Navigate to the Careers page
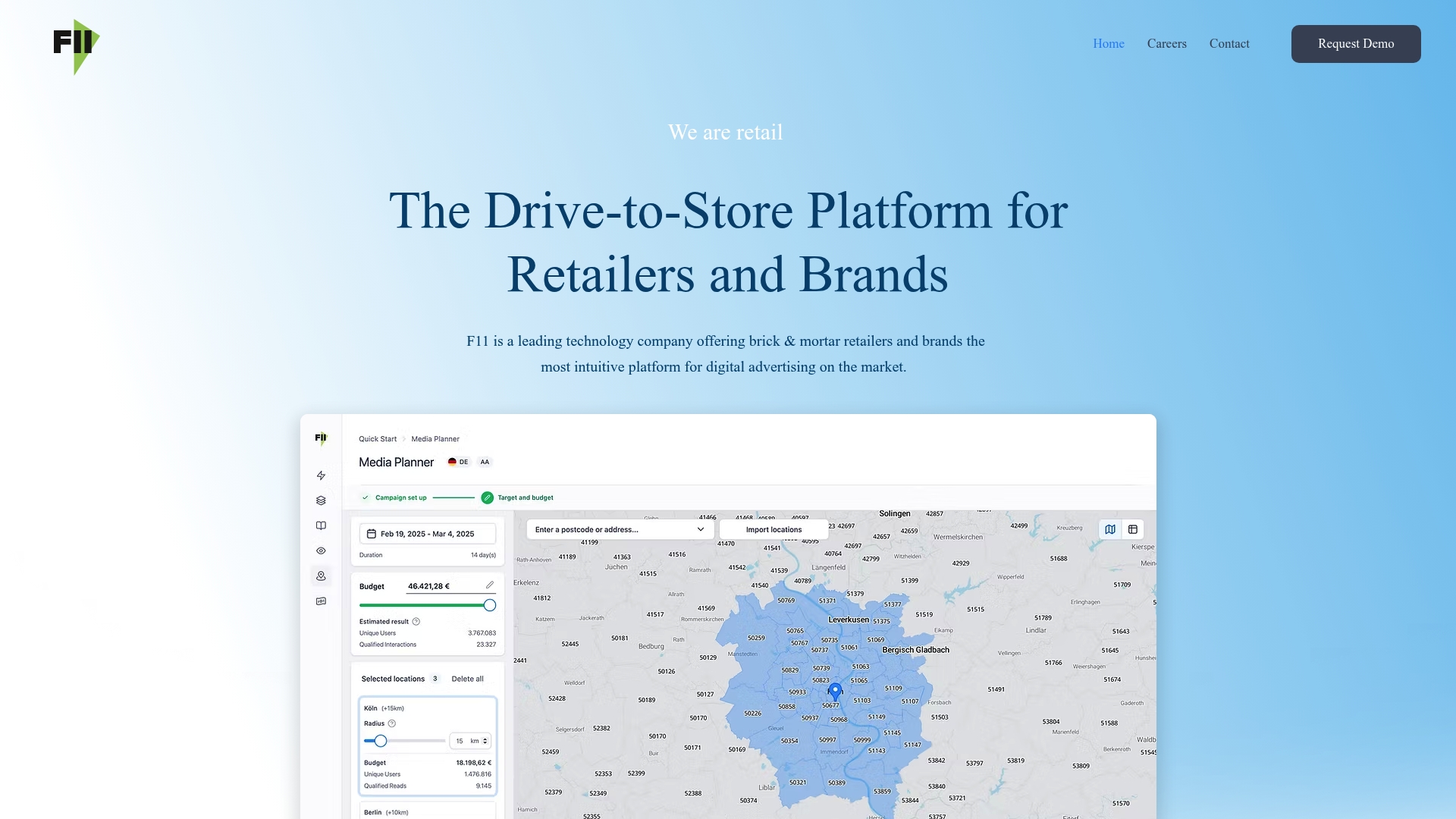Image resolution: width=1456 pixels, height=819 pixels. tap(1166, 43)
